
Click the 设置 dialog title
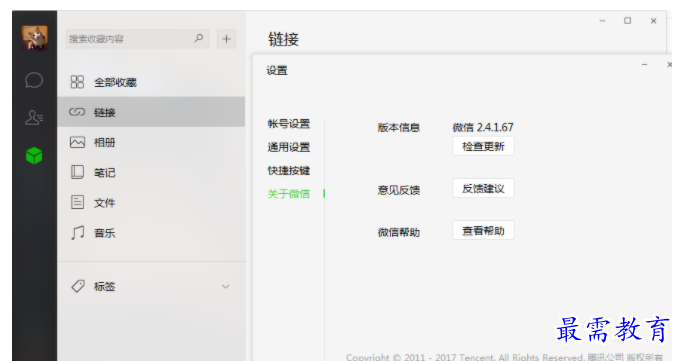(x=277, y=70)
